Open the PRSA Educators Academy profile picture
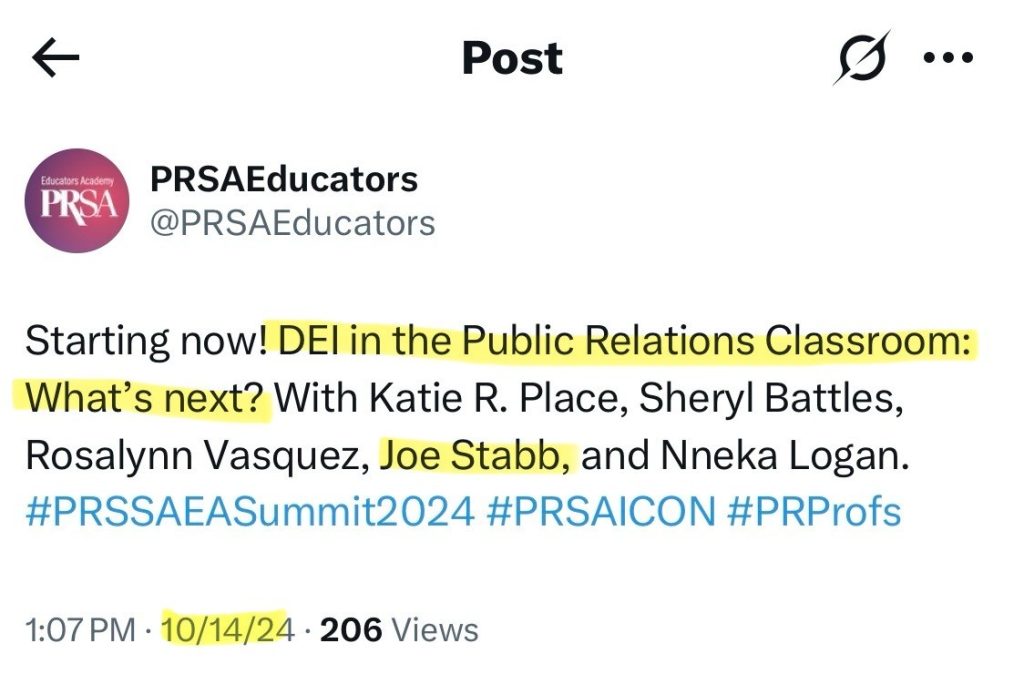Screen dimensions: 1024x674 (77, 201)
